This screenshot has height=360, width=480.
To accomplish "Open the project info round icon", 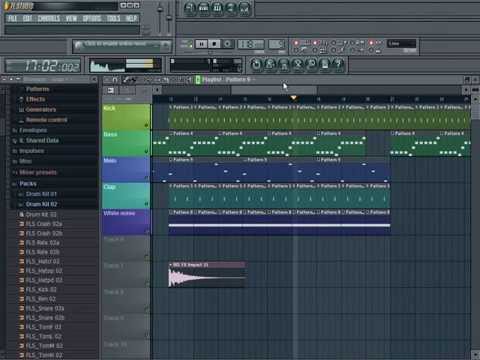I will coord(325,64).
